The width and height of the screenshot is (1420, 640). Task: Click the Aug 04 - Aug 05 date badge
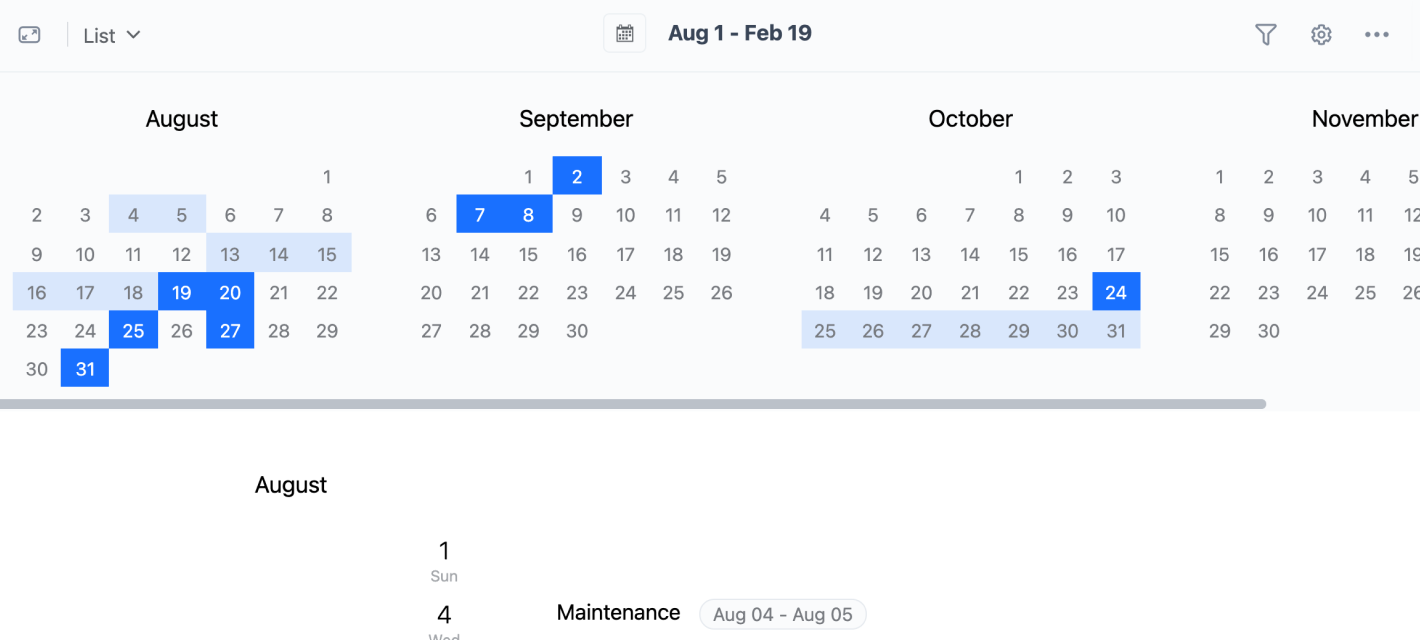783,614
